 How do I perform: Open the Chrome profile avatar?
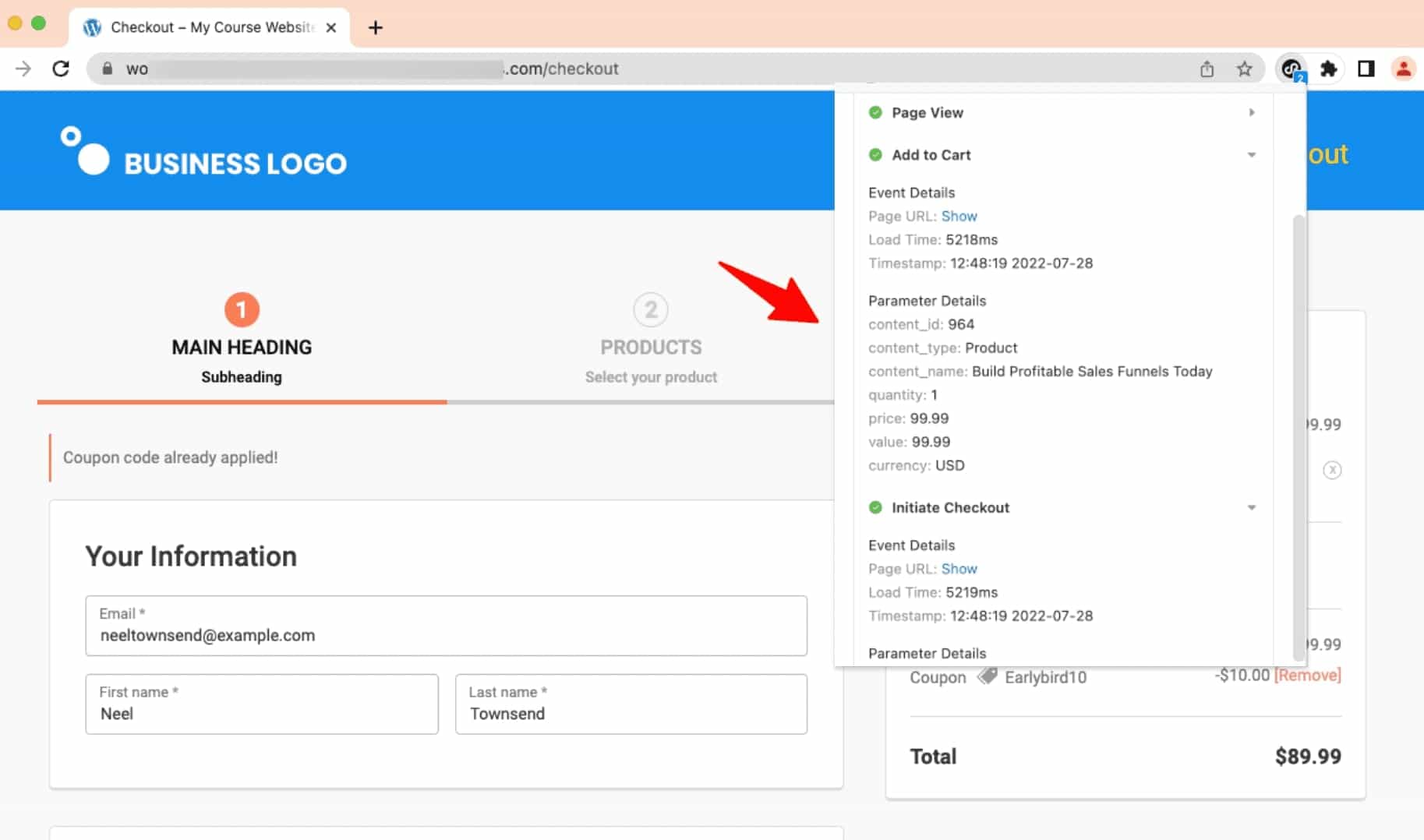[x=1404, y=69]
